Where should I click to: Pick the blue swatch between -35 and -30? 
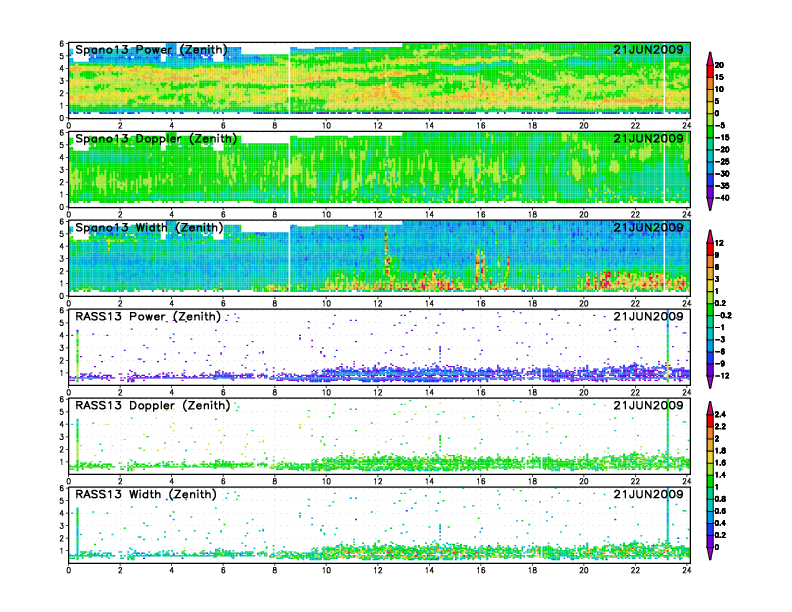(x=710, y=180)
